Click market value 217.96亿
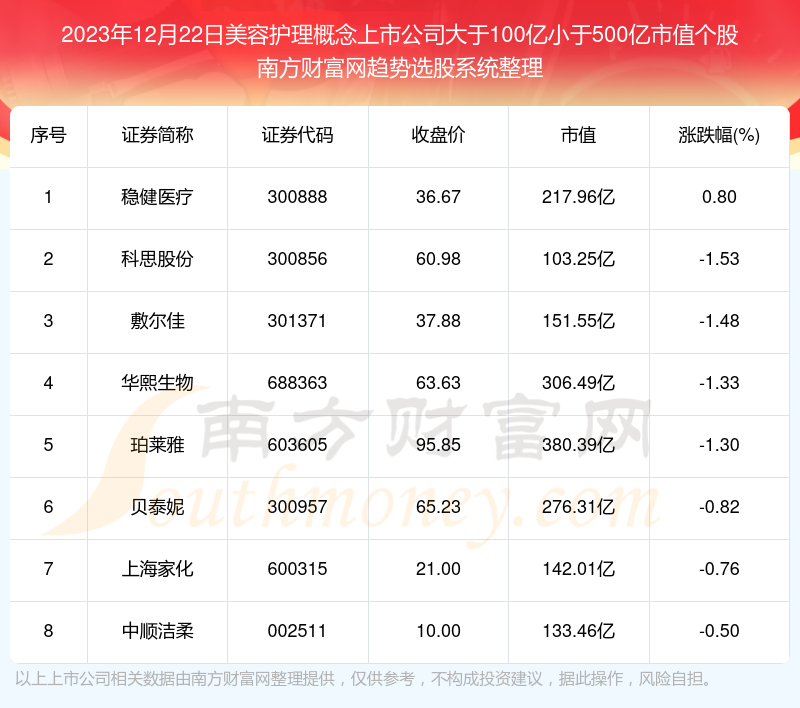The height and width of the screenshot is (708, 800). click(x=579, y=197)
